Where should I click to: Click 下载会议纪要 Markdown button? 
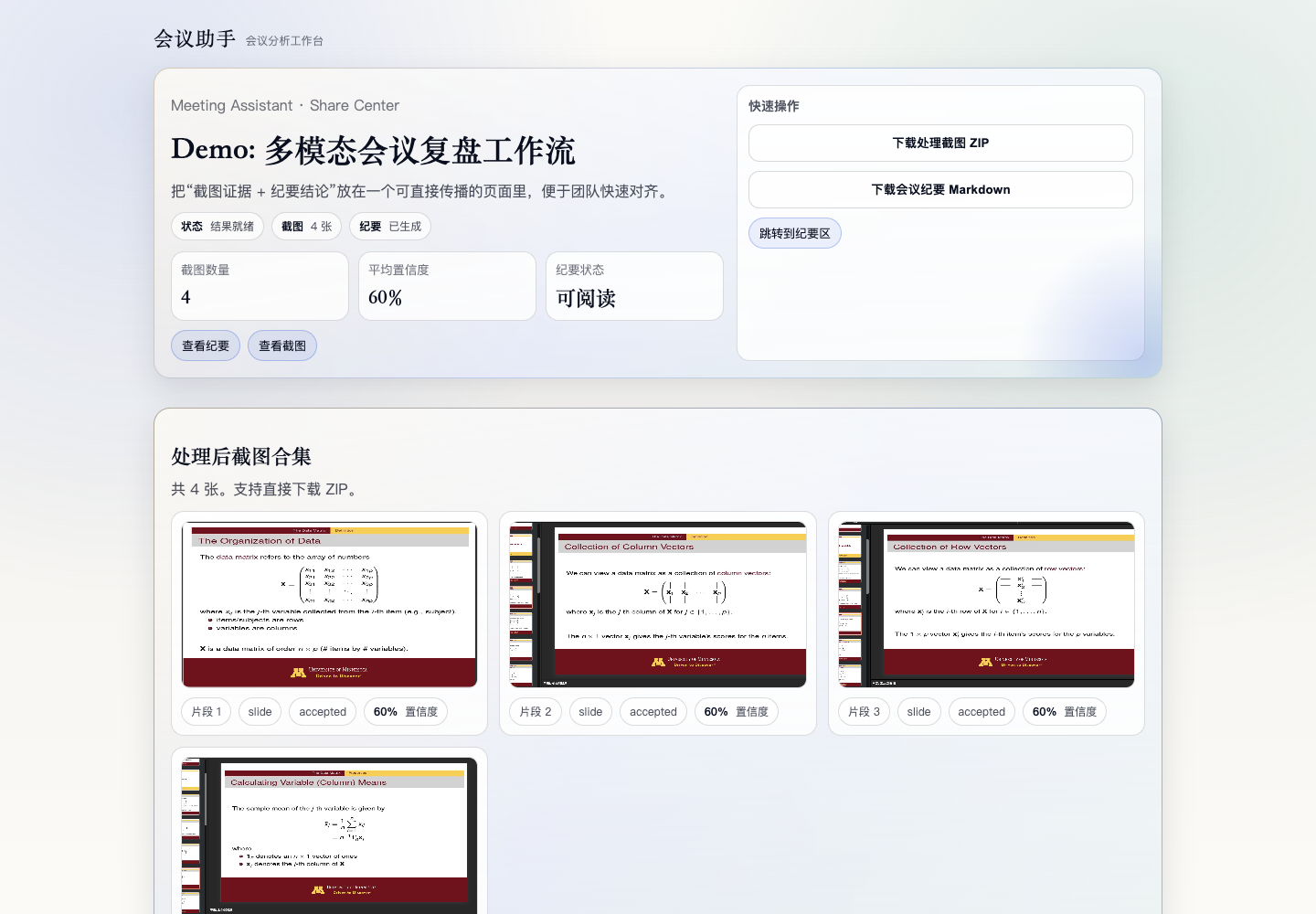[940, 189]
